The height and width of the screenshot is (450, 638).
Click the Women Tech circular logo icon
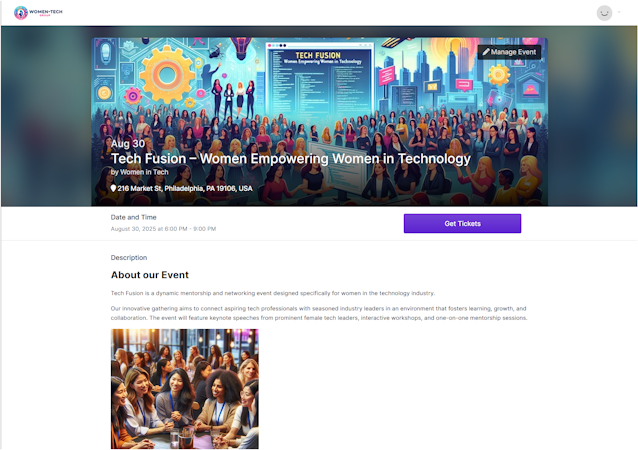[21, 13]
